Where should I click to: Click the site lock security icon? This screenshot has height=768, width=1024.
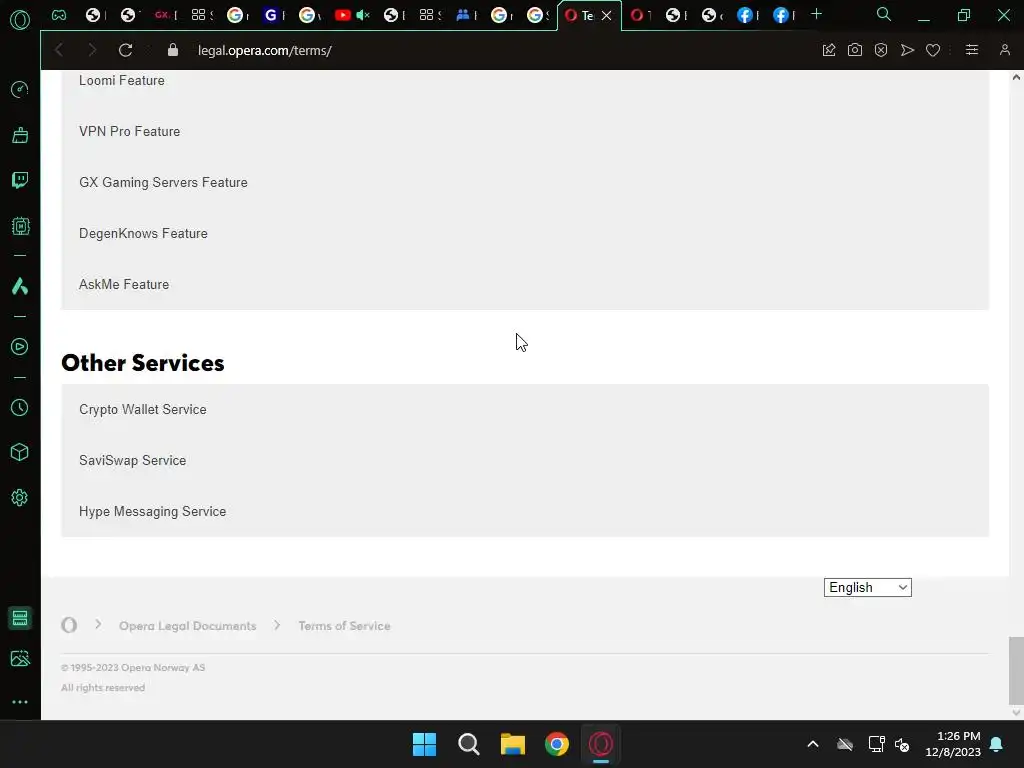pos(172,50)
